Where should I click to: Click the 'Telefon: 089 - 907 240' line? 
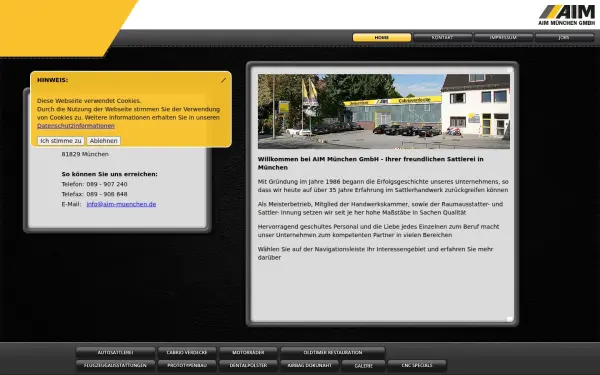click(x=95, y=184)
